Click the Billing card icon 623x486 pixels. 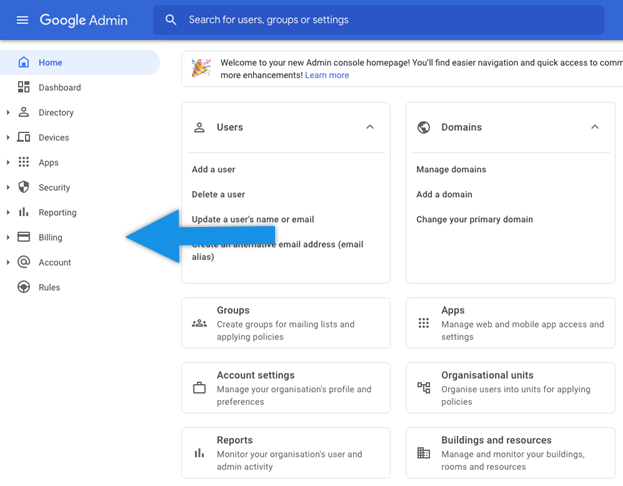[23, 237]
